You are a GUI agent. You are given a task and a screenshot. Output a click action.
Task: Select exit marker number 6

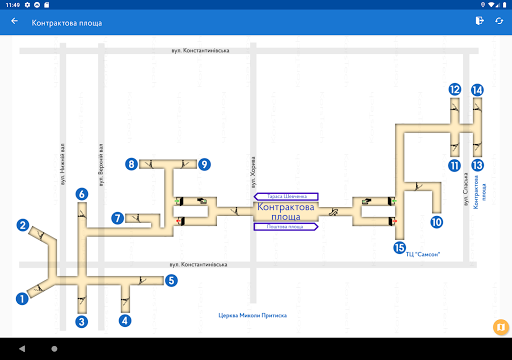82,194
